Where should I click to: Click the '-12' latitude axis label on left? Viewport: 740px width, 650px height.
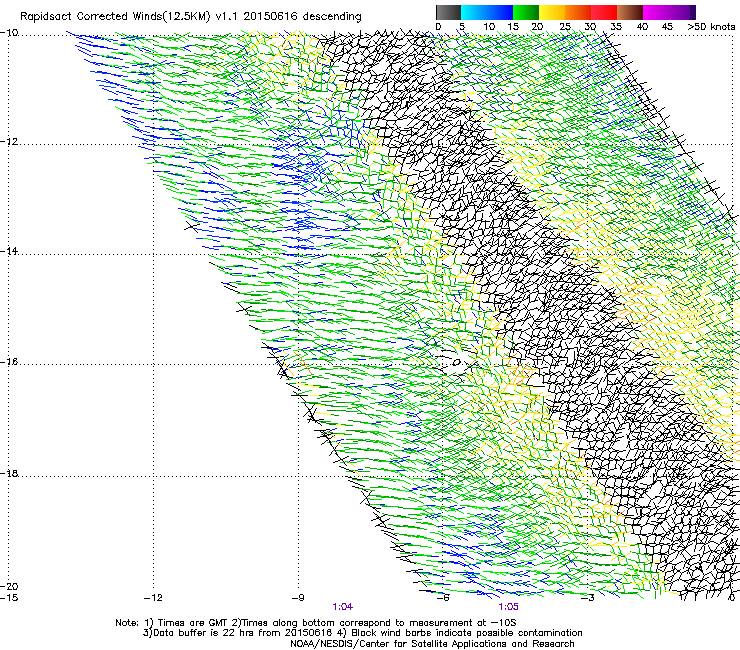click(9, 142)
